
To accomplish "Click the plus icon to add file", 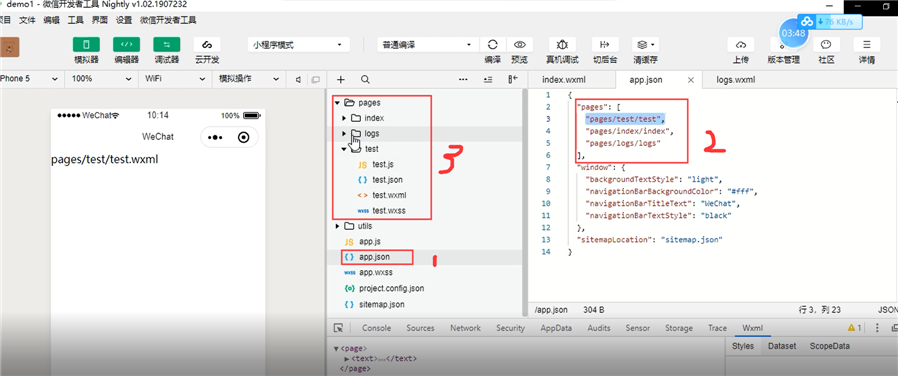I will click(341, 80).
